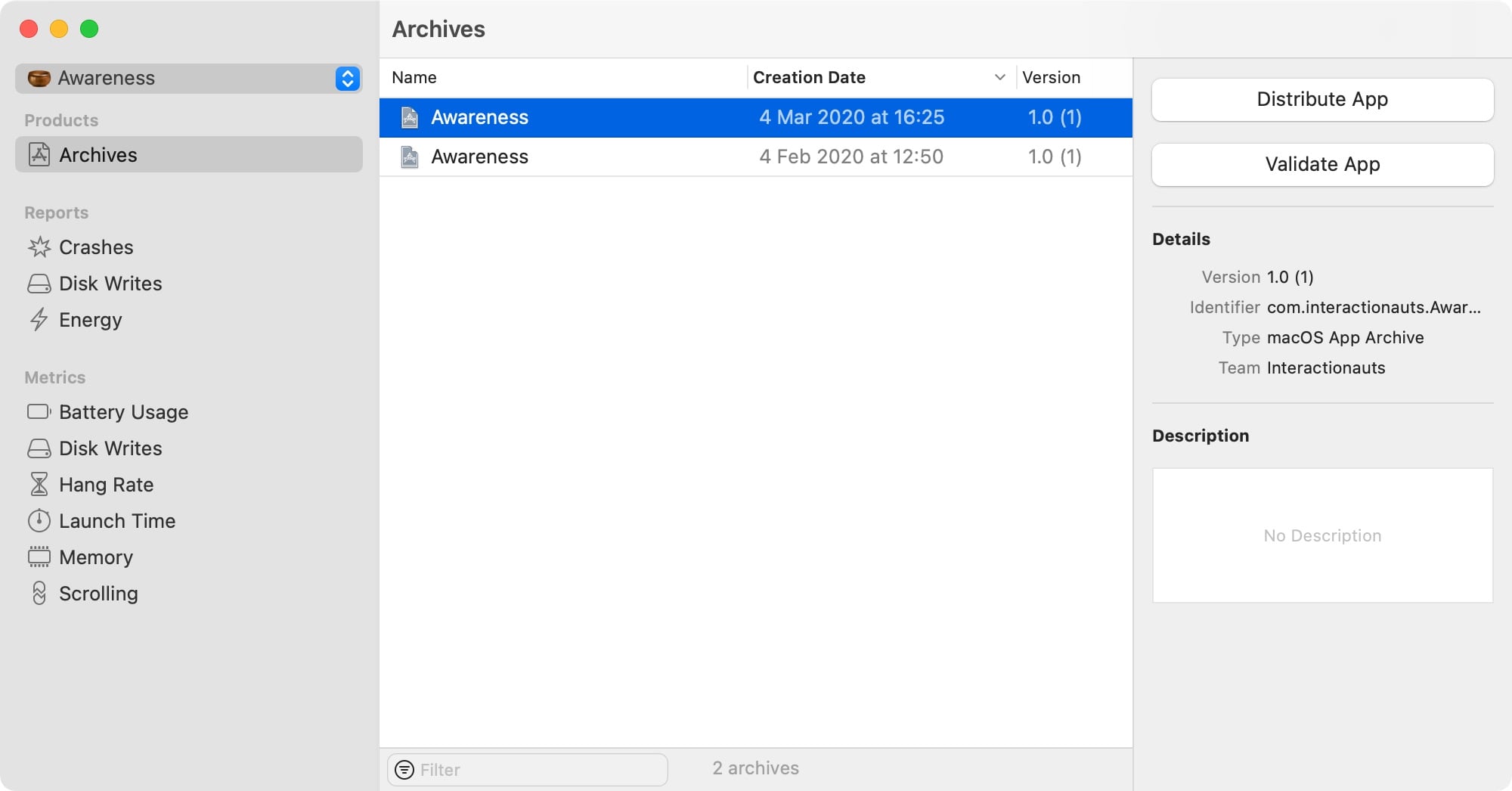Open the Crashes report star icon
The width and height of the screenshot is (1512, 791).
[x=39, y=247]
